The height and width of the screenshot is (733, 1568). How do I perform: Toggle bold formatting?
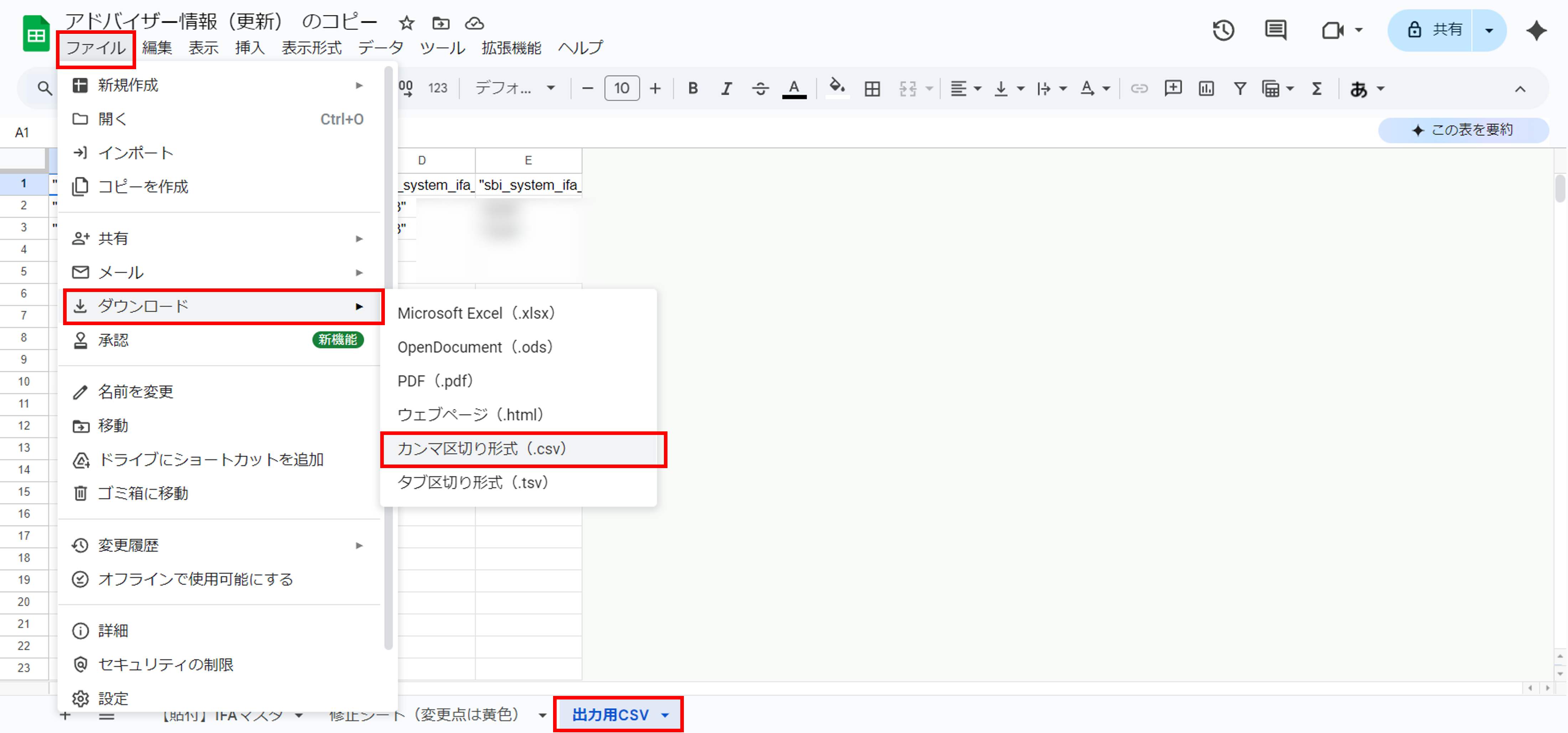(693, 89)
